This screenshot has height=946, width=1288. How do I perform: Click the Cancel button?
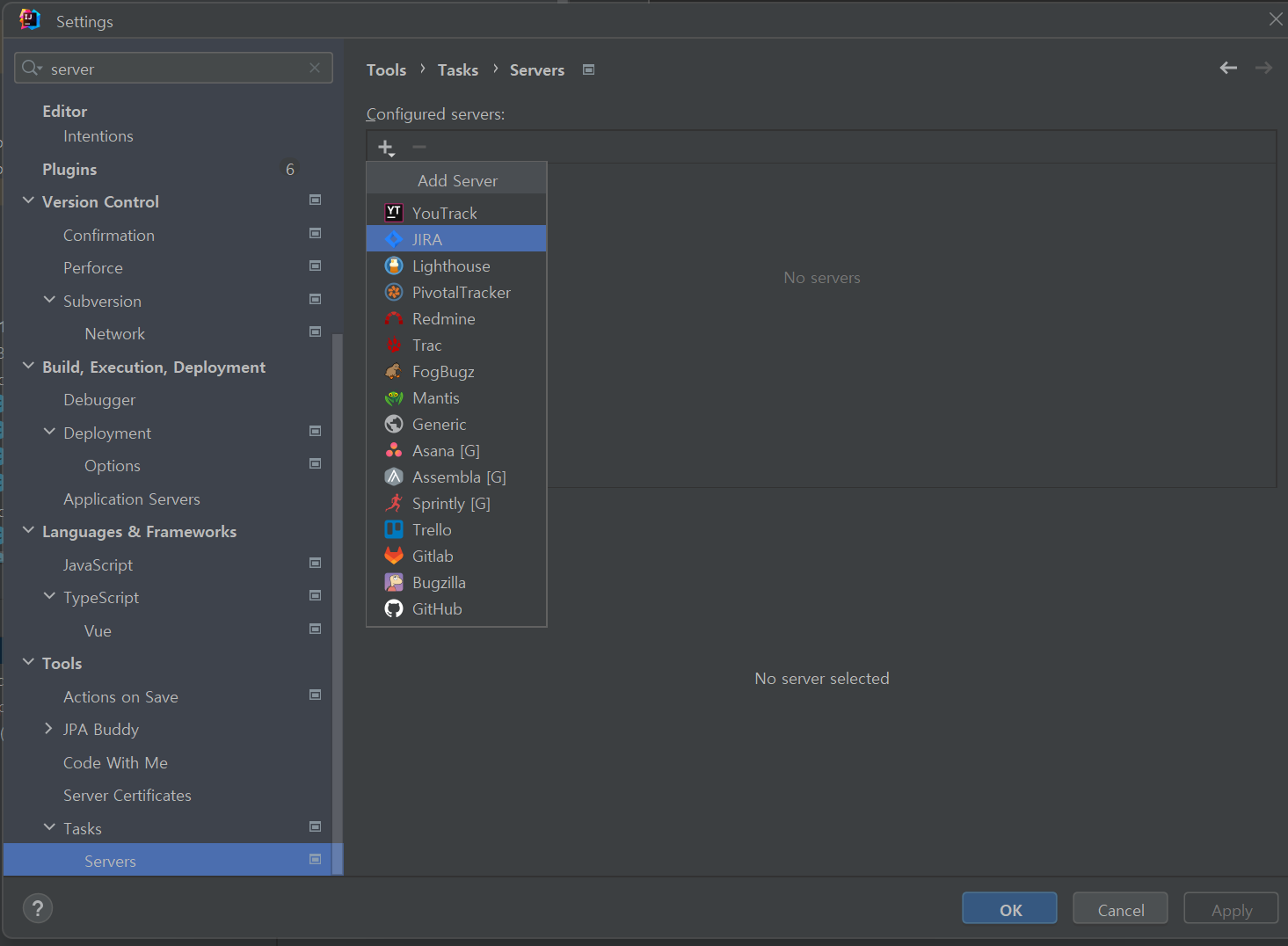tap(1120, 909)
